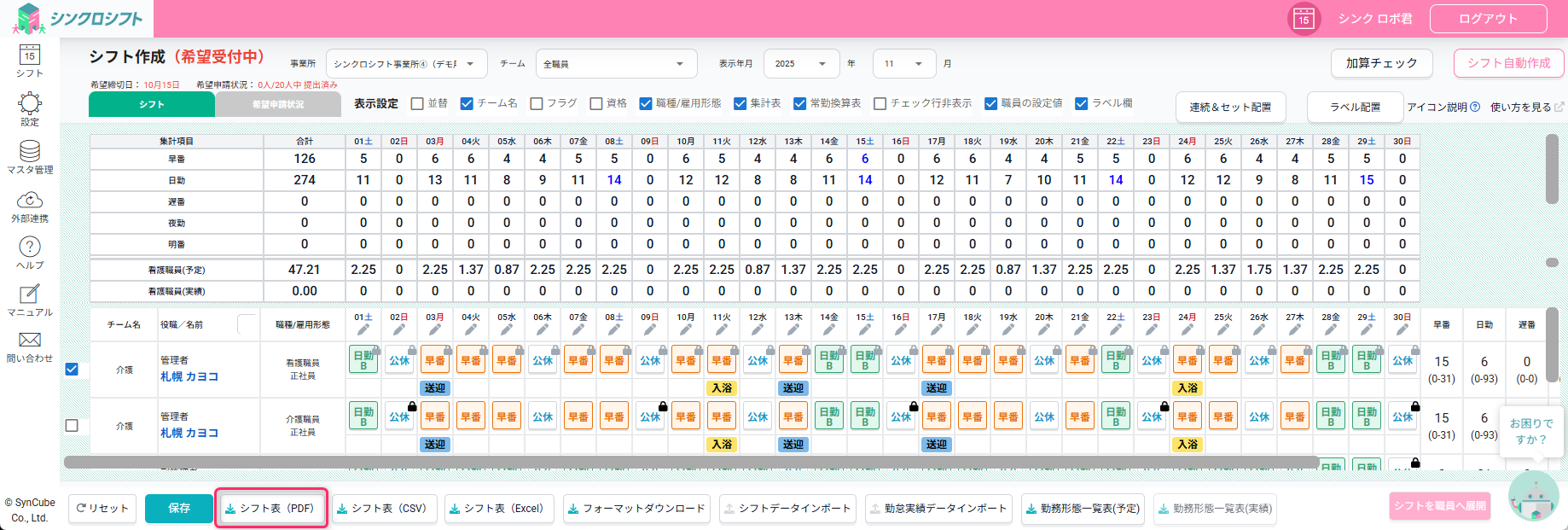Toggle the ラベル欄 checkbox
The height and width of the screenshot is (530, 1568).
tap(1082, 103)
